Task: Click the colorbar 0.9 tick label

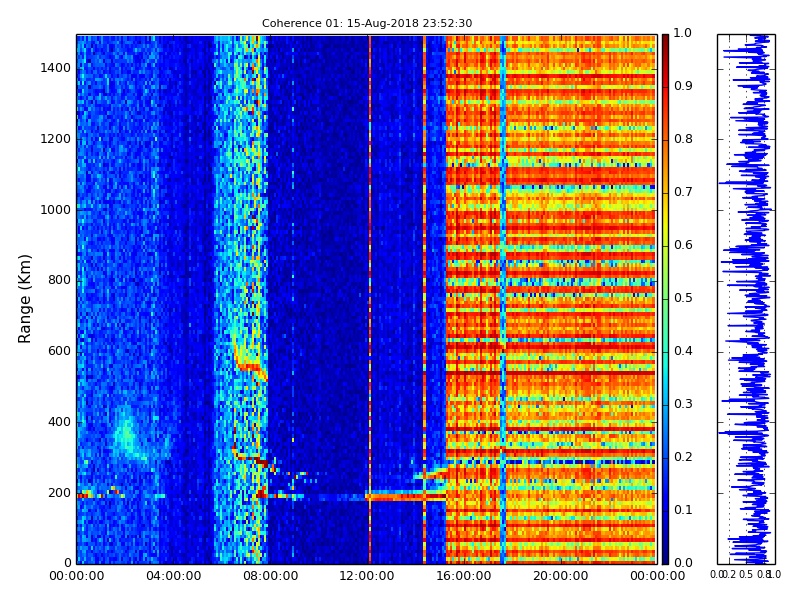Action: (x=683, y=86)
